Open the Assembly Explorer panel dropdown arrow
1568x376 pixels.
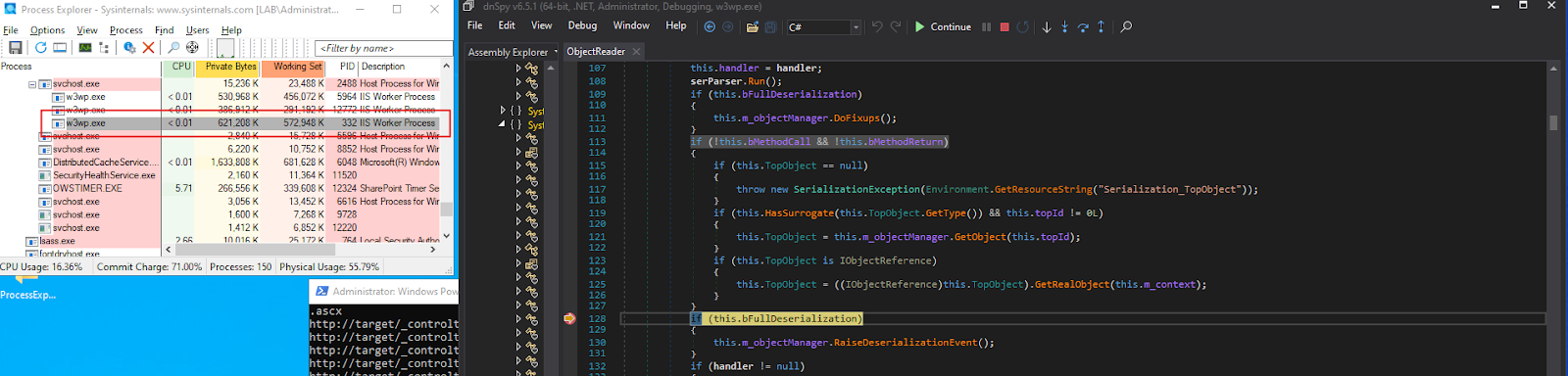pos(556,52)
